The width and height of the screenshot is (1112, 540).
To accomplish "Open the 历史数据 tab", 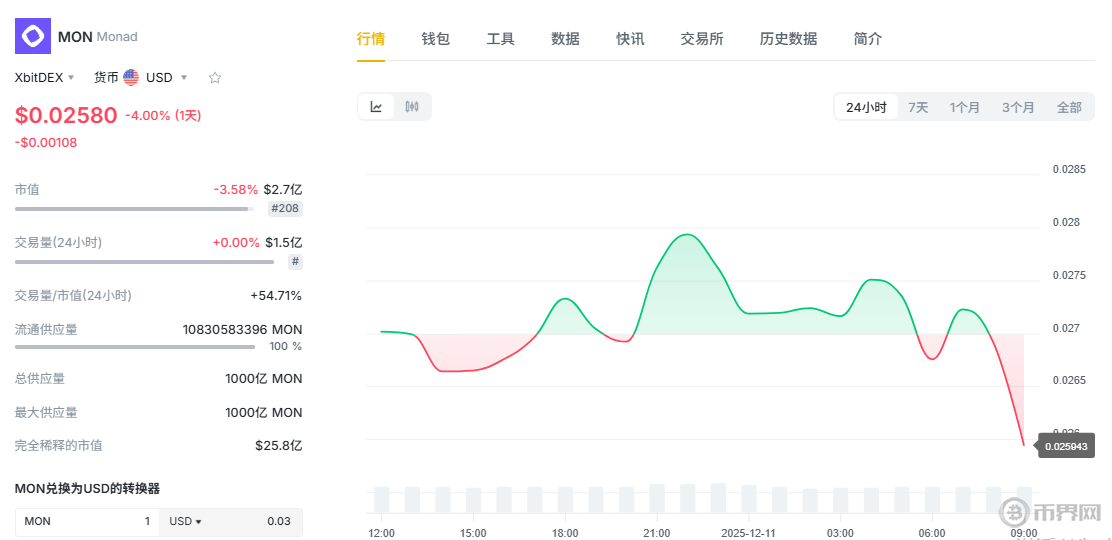I will (x=788, y=39).
